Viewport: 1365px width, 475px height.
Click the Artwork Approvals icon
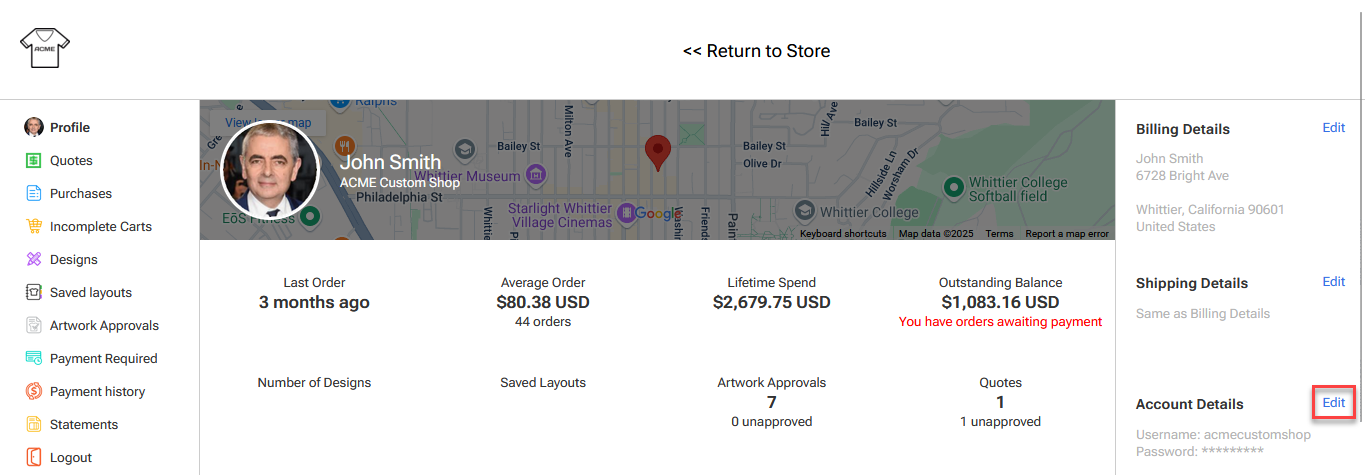34,326
